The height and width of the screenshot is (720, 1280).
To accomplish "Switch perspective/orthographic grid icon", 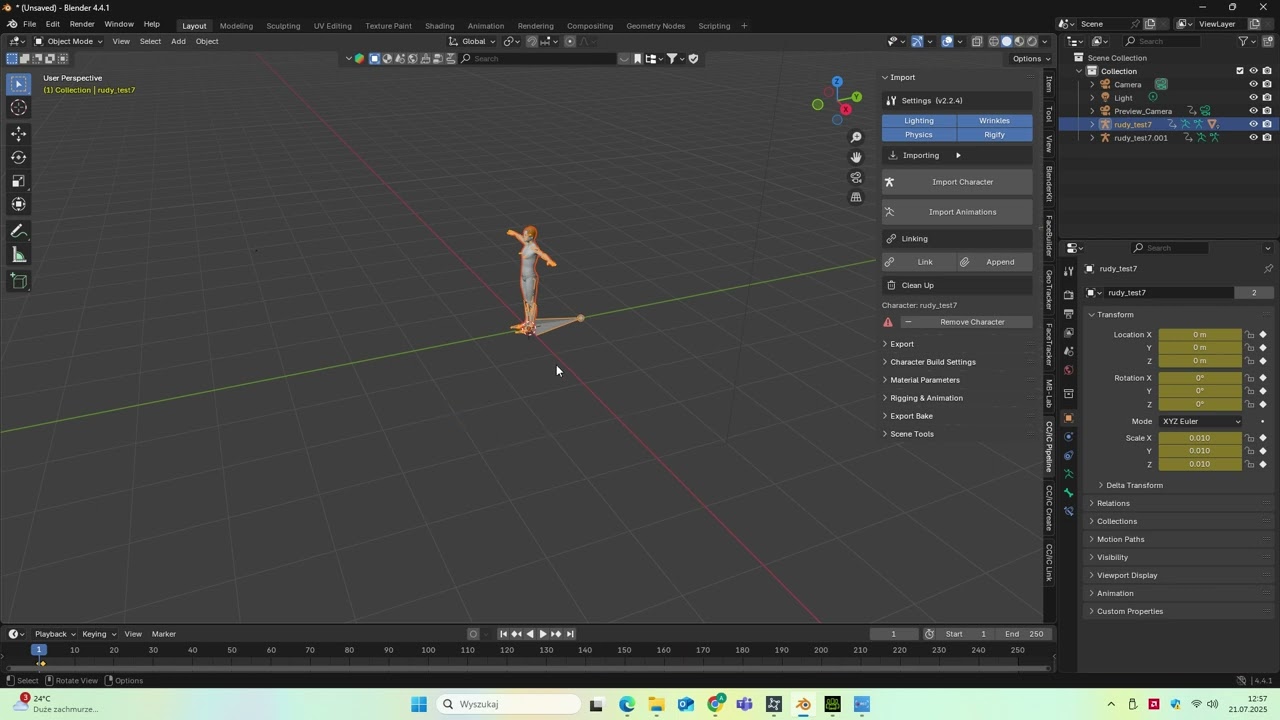I will [856, 197].
